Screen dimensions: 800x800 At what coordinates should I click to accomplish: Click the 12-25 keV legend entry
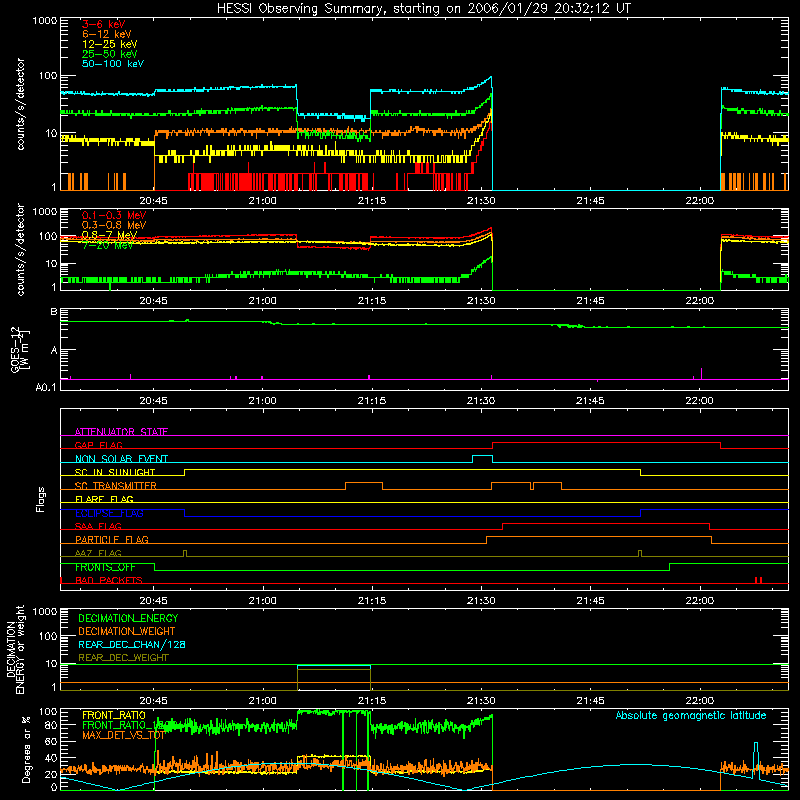(109, 44)
